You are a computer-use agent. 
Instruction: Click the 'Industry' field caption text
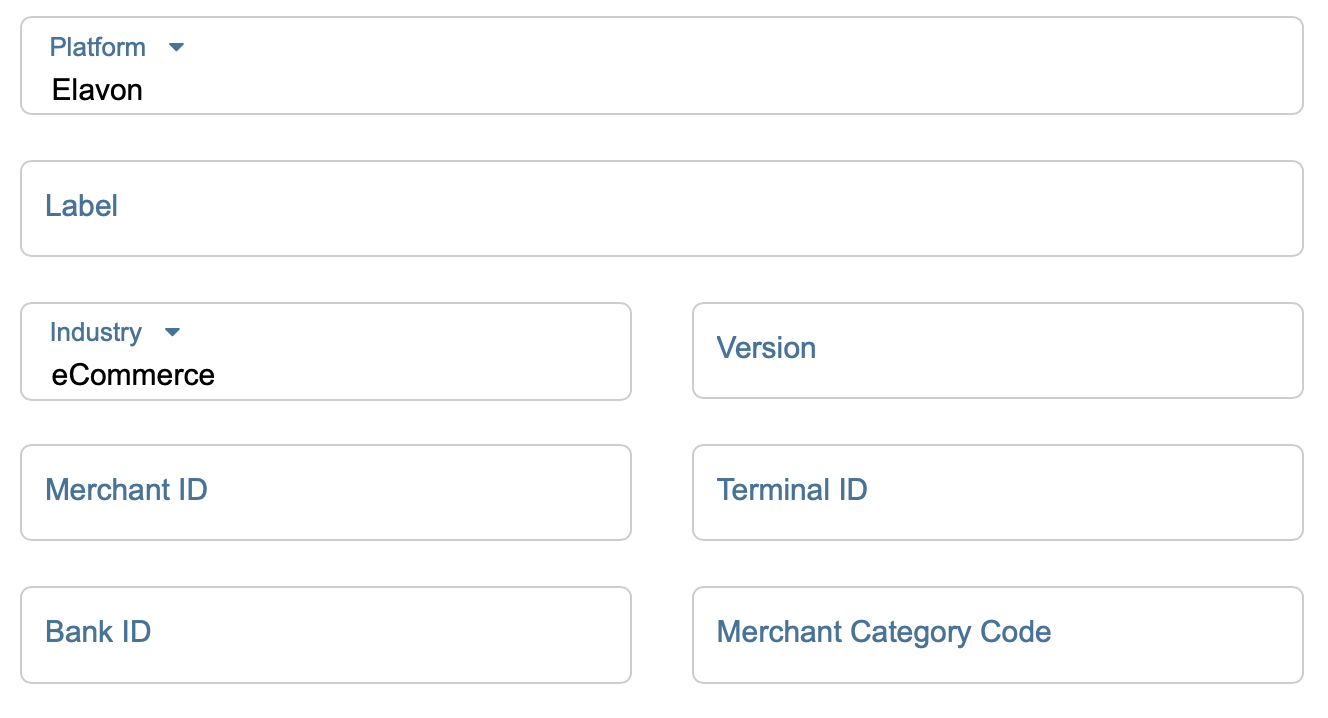[96, 332]
